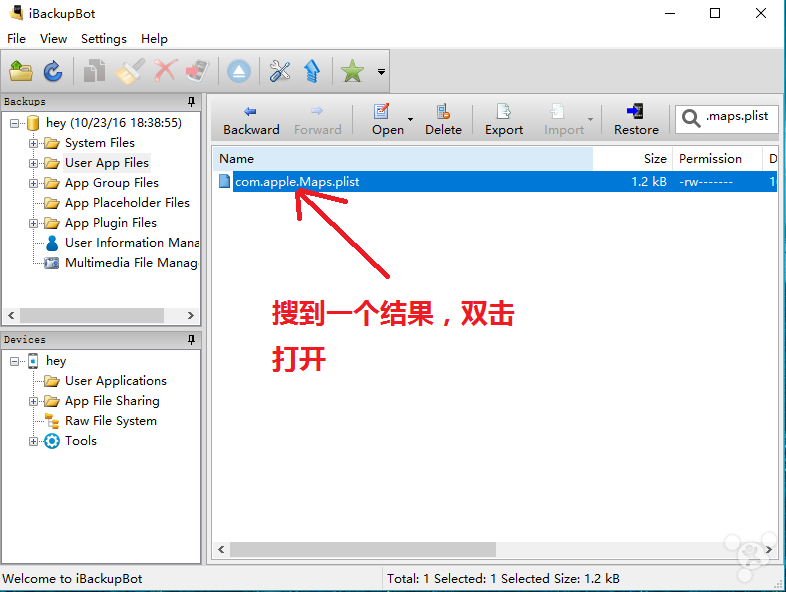The height and width of the screenshot is (592, 786).
Task: Expand the Tools node in Devices
Action: click(x=33, y=442)
